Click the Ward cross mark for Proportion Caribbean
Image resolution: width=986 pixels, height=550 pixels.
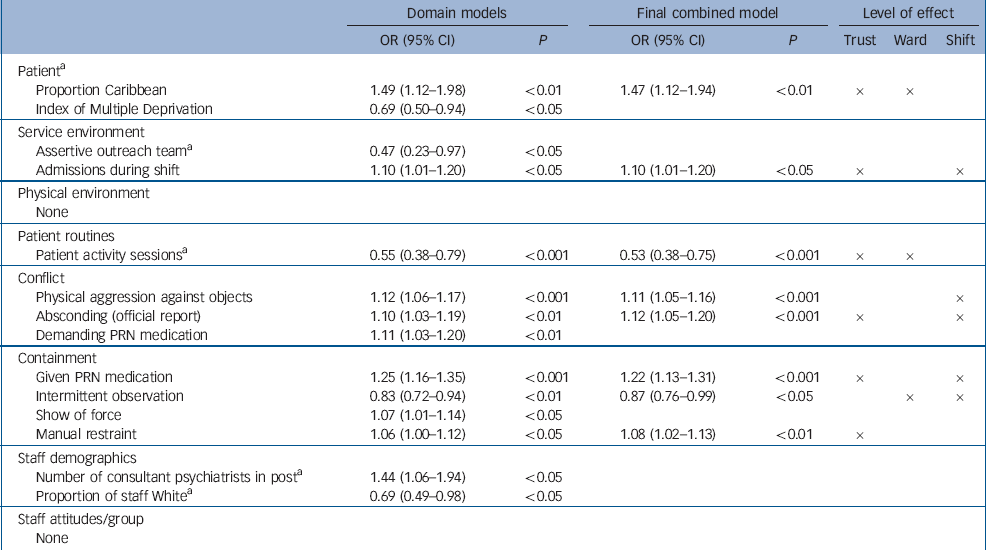(x=909, y=91)
